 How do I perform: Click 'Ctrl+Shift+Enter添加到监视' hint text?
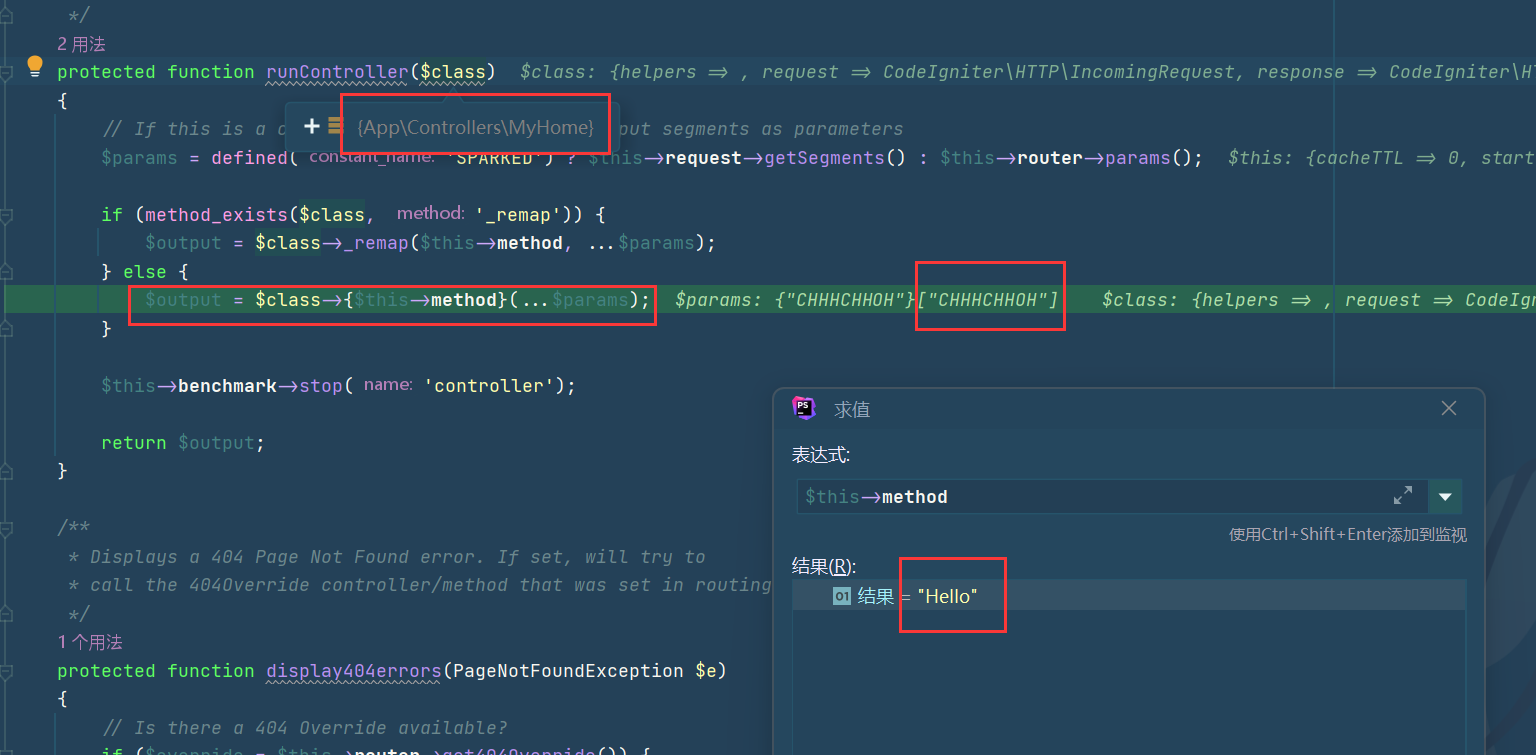click(1347, 535)
